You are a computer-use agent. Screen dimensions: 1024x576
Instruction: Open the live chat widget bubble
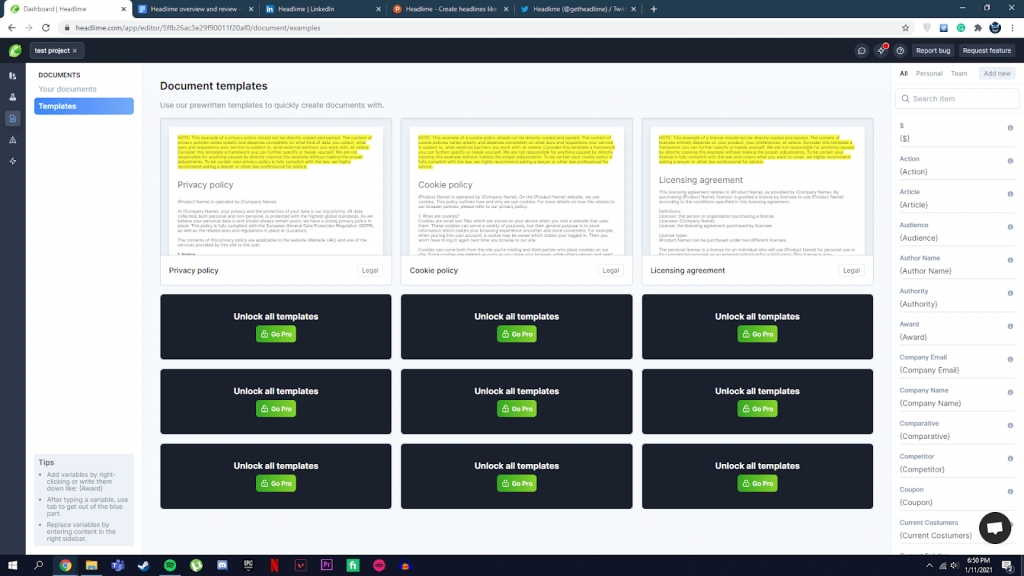995,527
